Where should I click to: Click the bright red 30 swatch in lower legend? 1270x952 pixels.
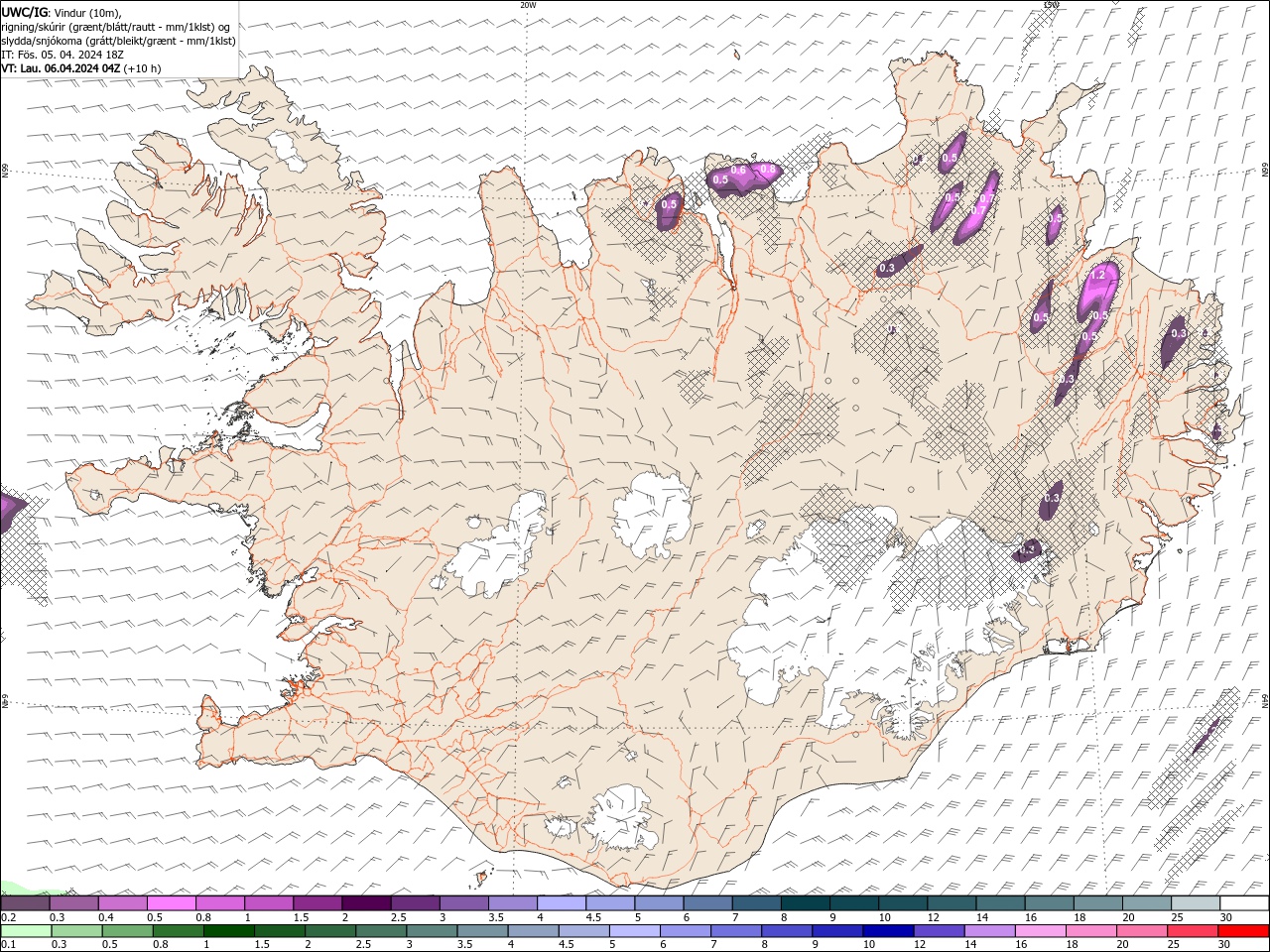pyautogui.click(x=1244, y=931)
